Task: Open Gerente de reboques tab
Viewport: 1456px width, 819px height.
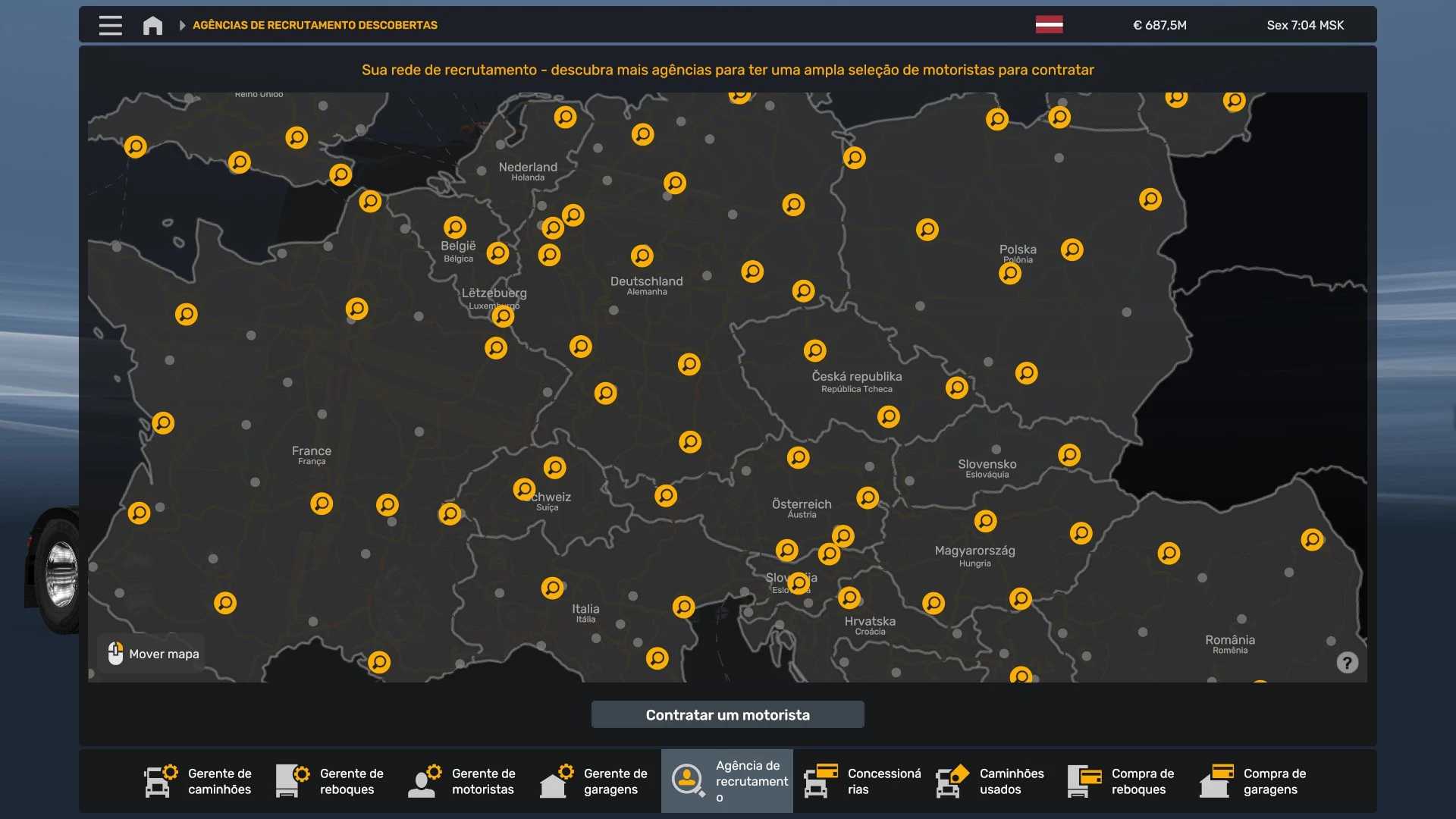Action: click(331, 781)
